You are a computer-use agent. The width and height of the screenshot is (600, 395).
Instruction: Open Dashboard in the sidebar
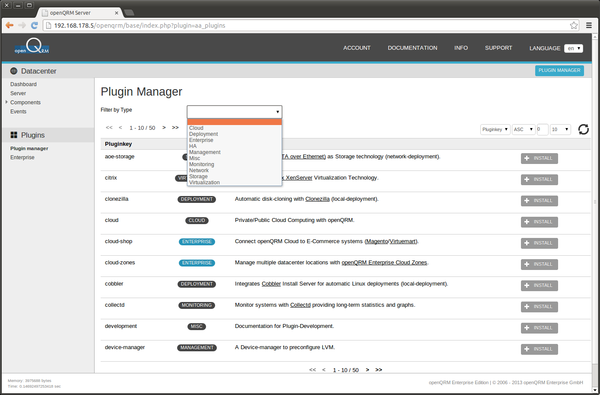click(x=23, y=84)
